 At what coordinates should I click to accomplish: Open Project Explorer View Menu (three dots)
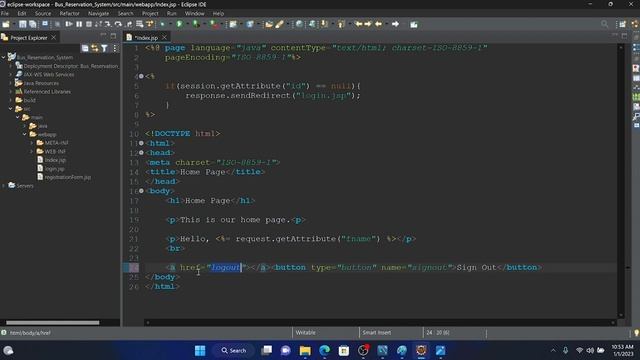pos(115,49)
